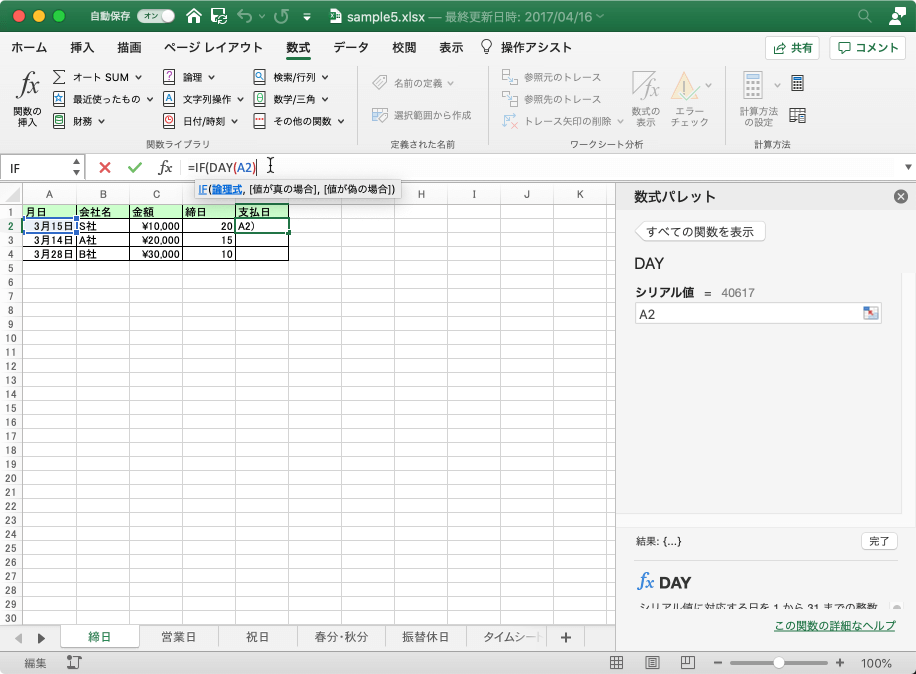Click the Undo arrow

(245, 16)
